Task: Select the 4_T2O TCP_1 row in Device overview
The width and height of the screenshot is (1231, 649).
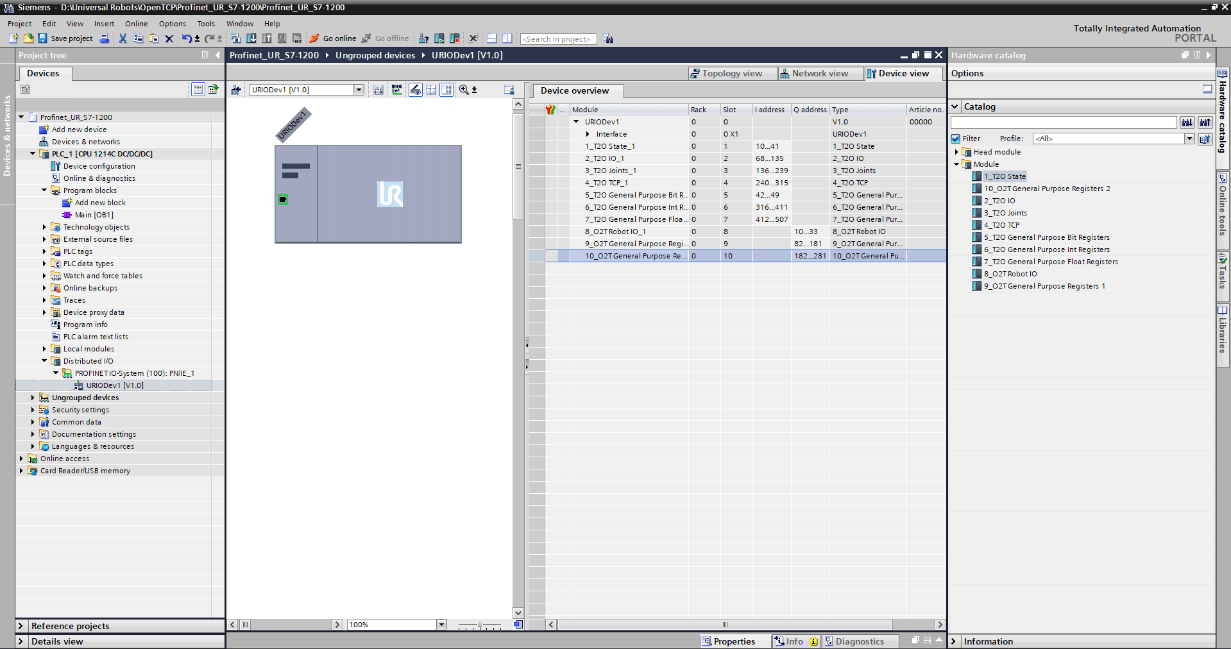Action: [x=737, y=182]
